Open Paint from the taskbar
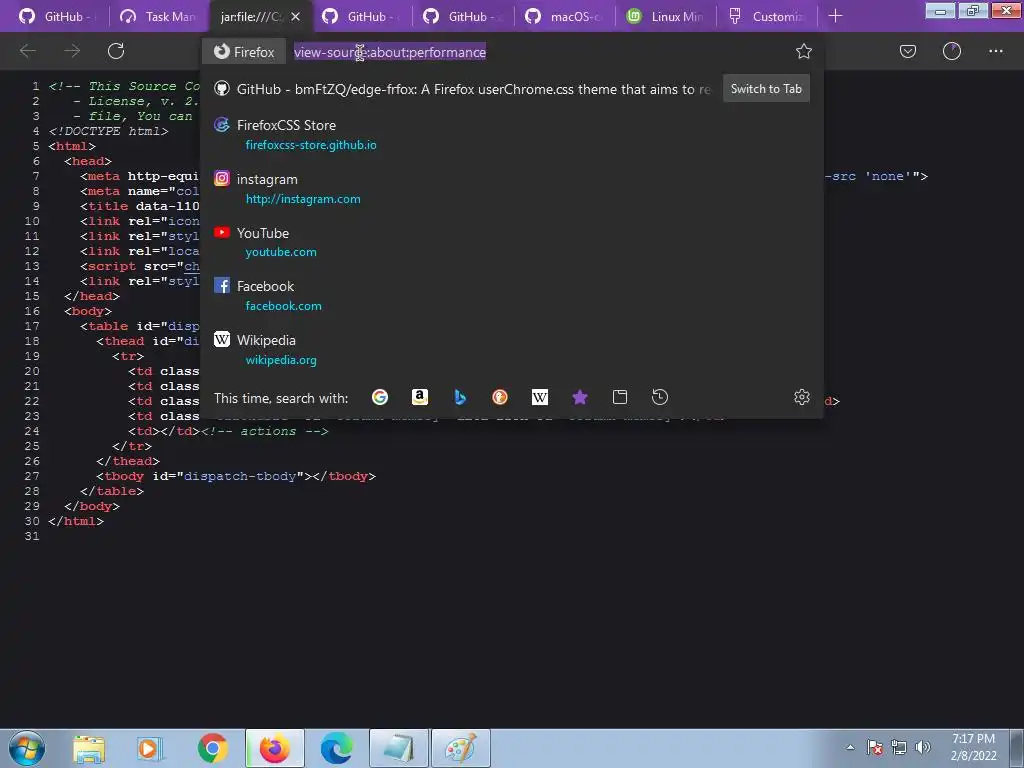Screen dimensions: 1024x768 [x=460, y=748]
